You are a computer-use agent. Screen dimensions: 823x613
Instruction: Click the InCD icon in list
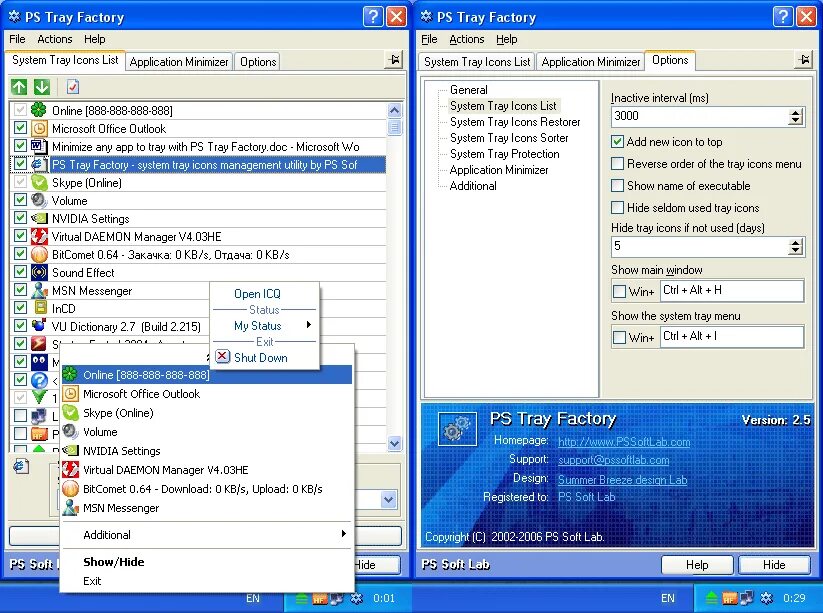(40, 308)
